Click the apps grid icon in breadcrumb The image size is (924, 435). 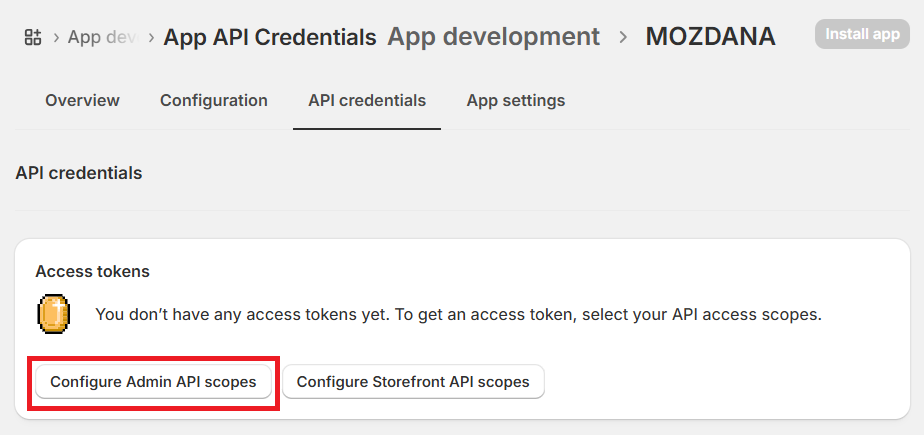(32, 37)
